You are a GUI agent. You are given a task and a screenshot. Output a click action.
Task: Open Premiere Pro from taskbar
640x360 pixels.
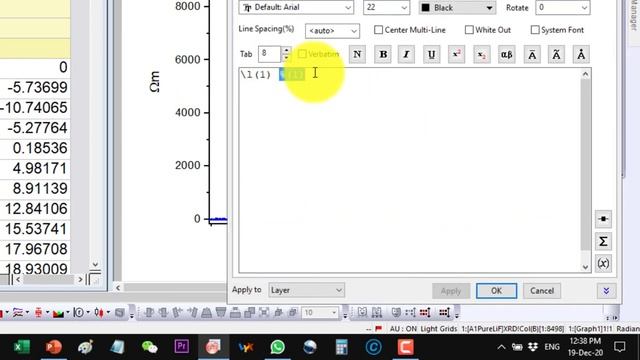click(x=181, y=347)
